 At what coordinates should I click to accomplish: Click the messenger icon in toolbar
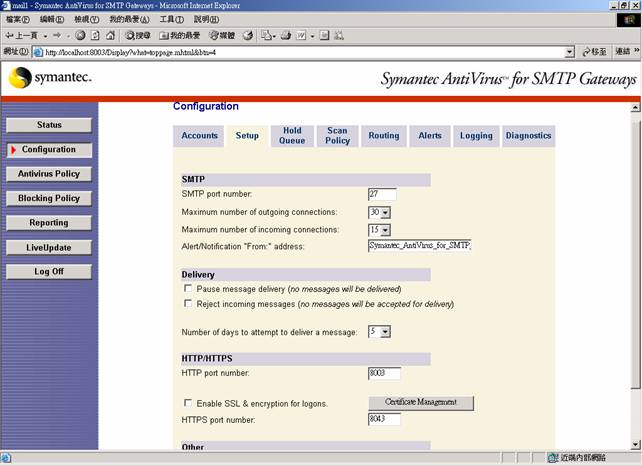(x=339, y=36)
